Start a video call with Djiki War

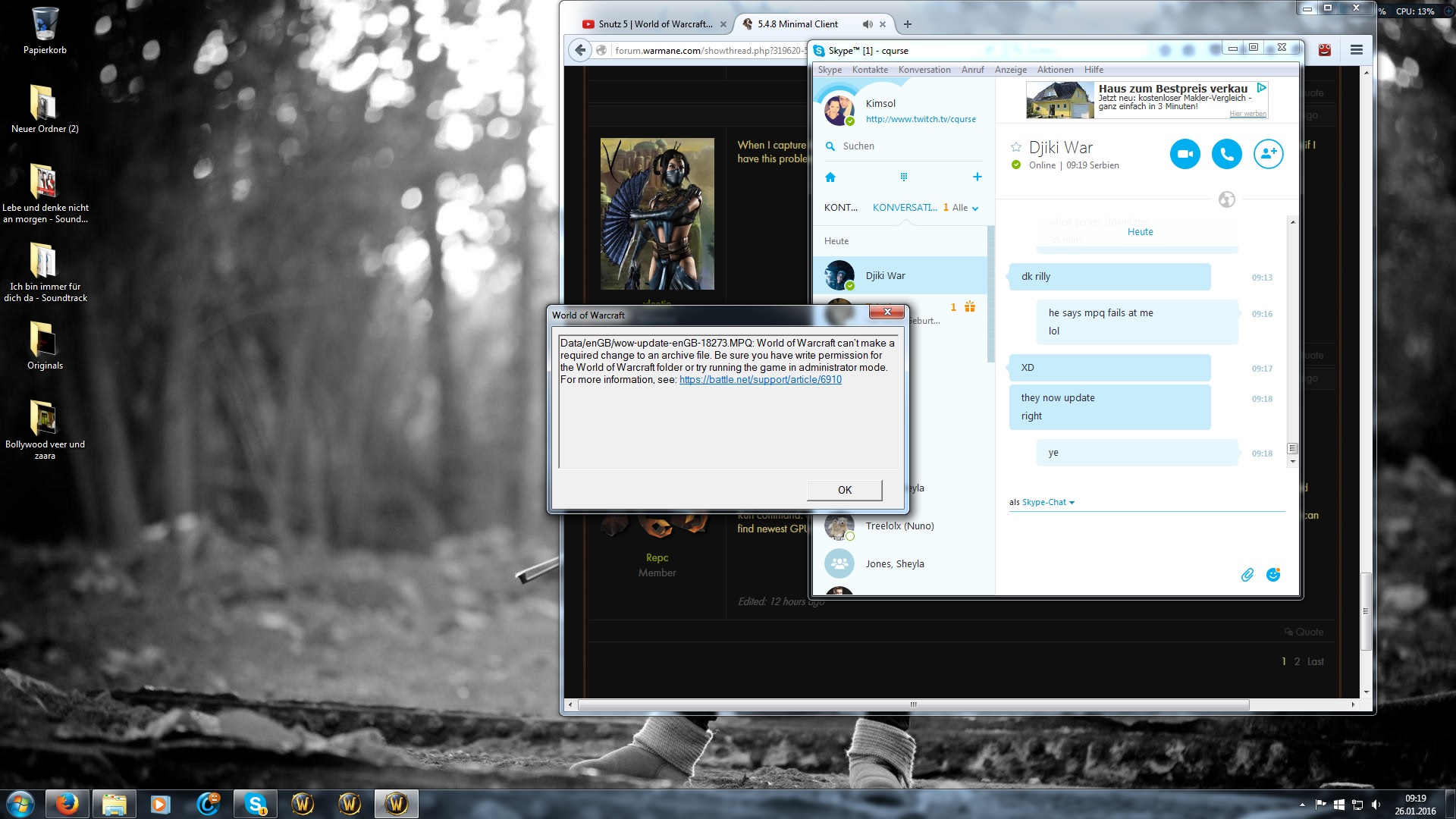1185,154
